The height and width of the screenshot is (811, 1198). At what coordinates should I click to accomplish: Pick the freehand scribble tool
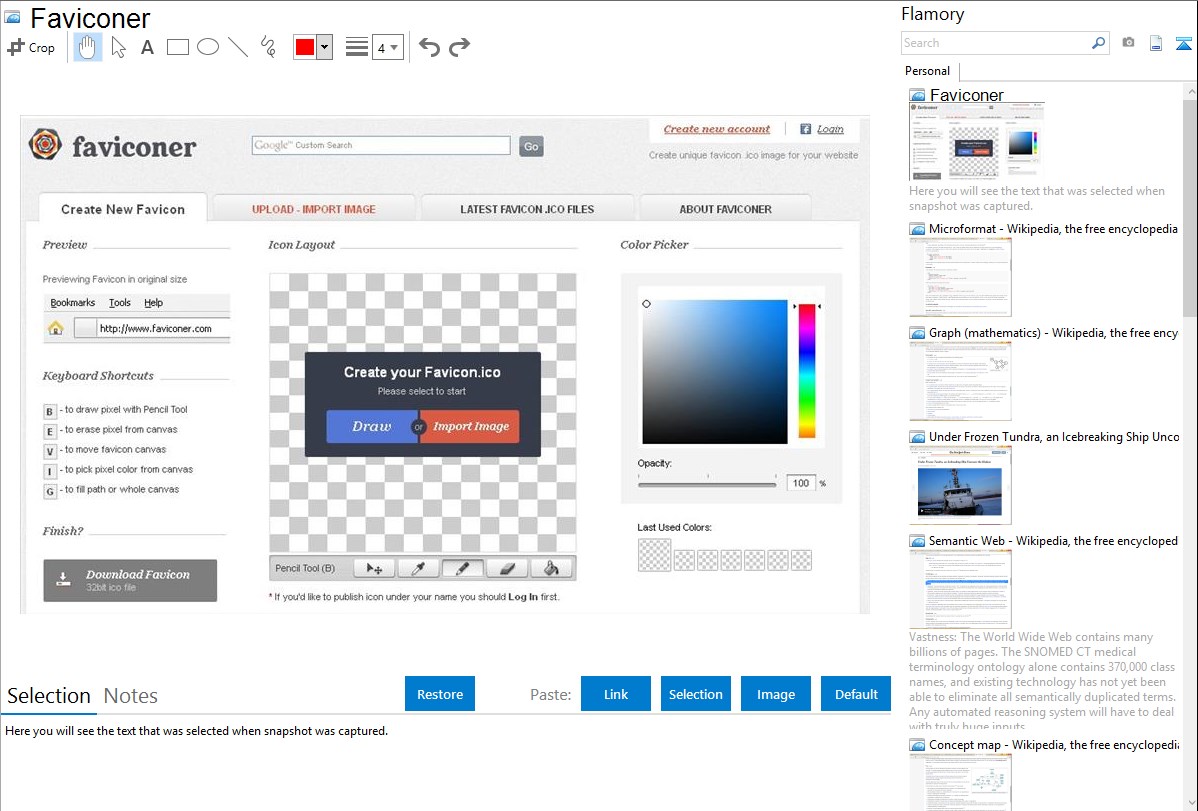267,47
